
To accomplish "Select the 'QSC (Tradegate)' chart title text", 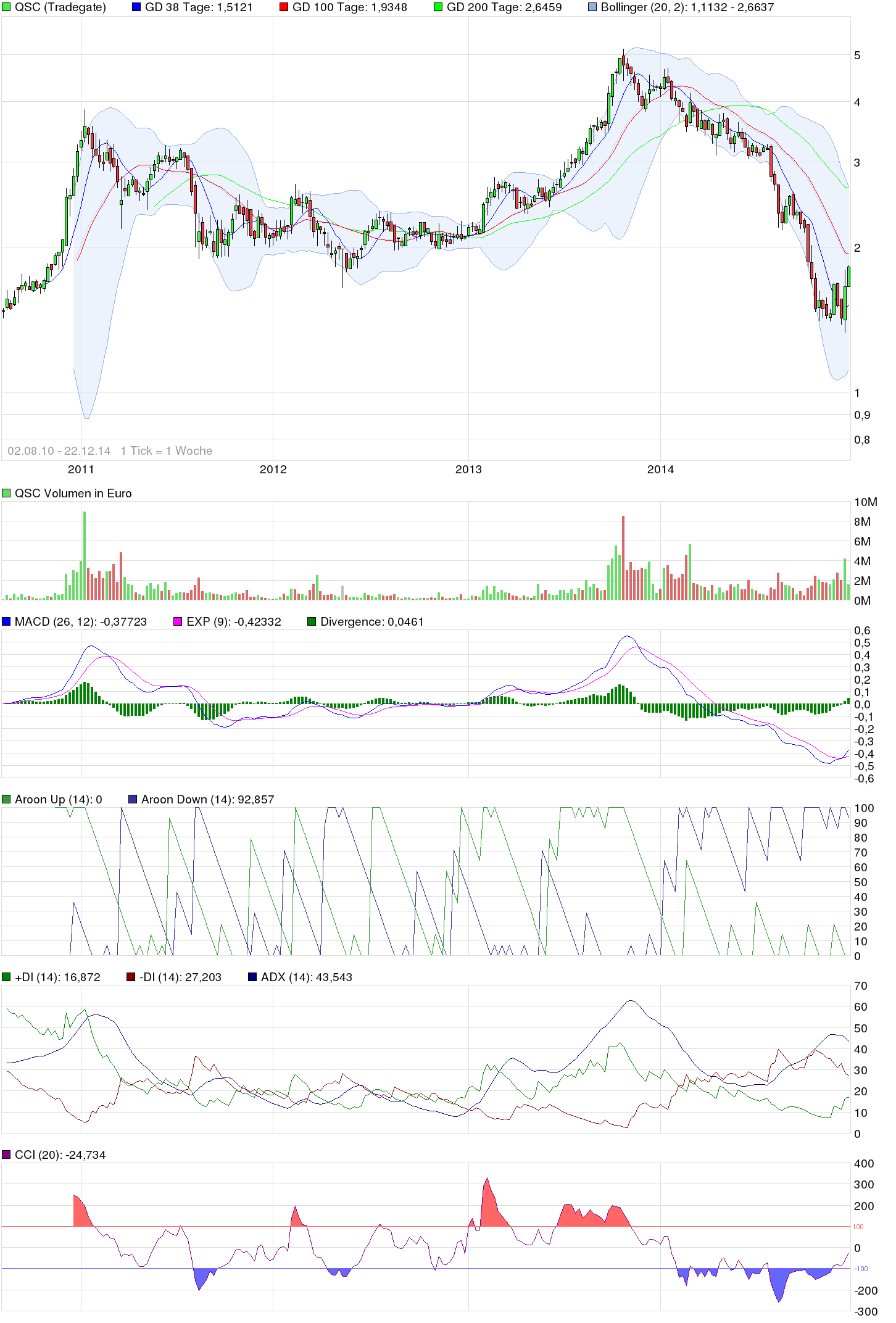I will click(x=60, y=7).
